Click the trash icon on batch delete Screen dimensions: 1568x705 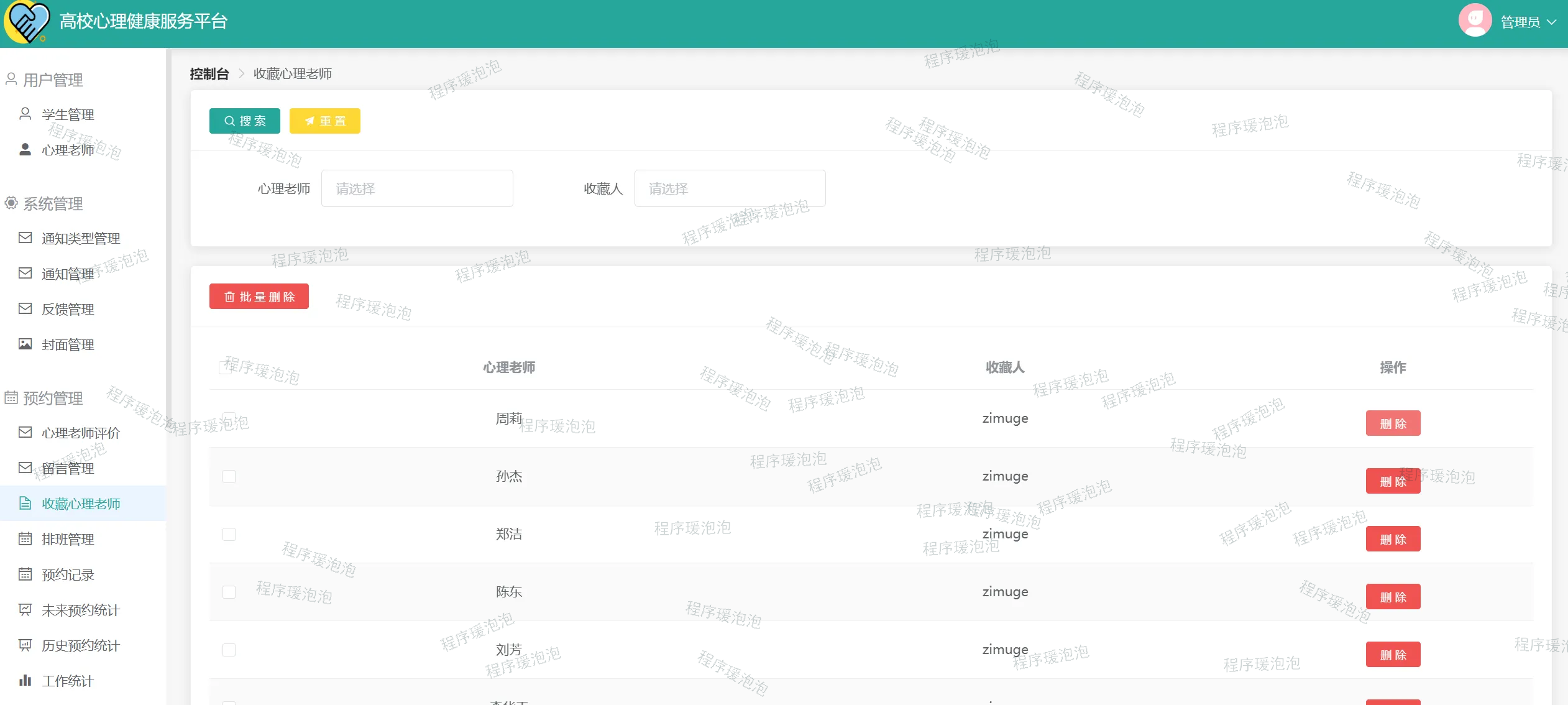click(229, 297)
